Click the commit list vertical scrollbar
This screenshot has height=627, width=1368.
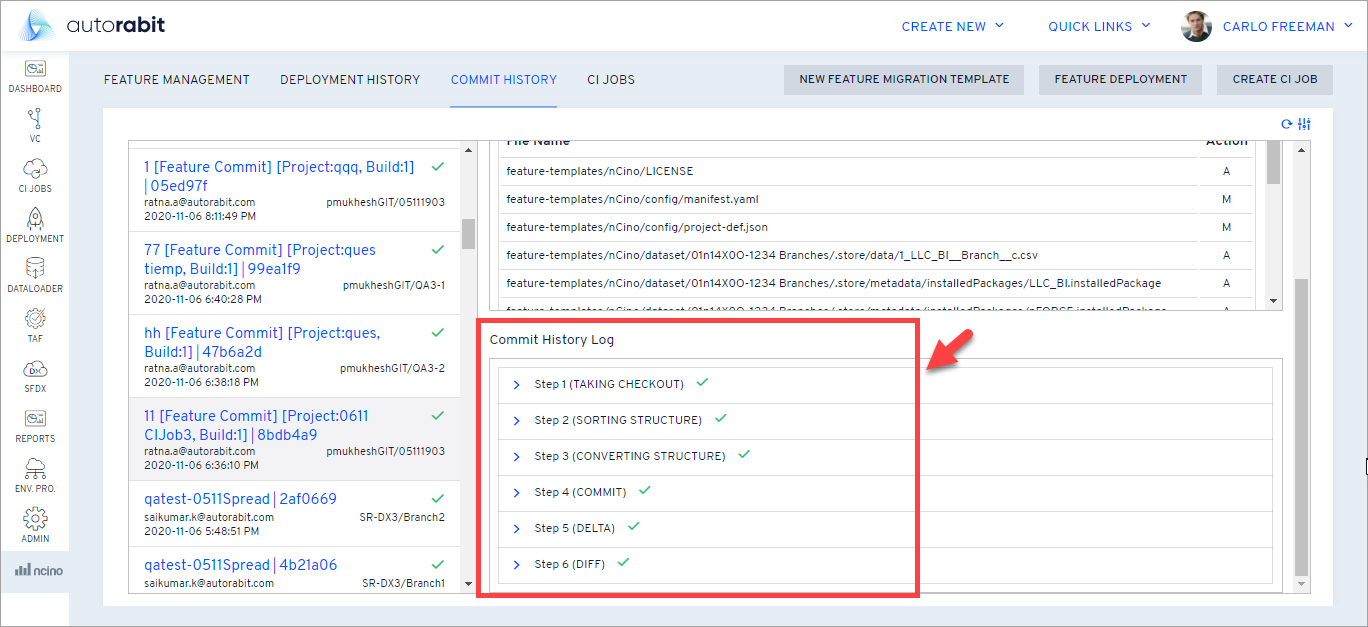[468, 233]
